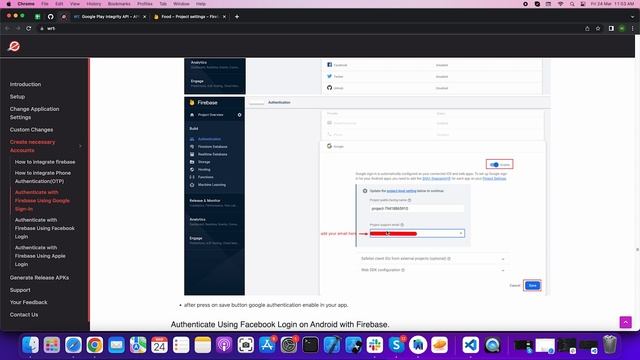Click the red site logo in the header
The image size is (640, 360).
click(x=14, y=46)
